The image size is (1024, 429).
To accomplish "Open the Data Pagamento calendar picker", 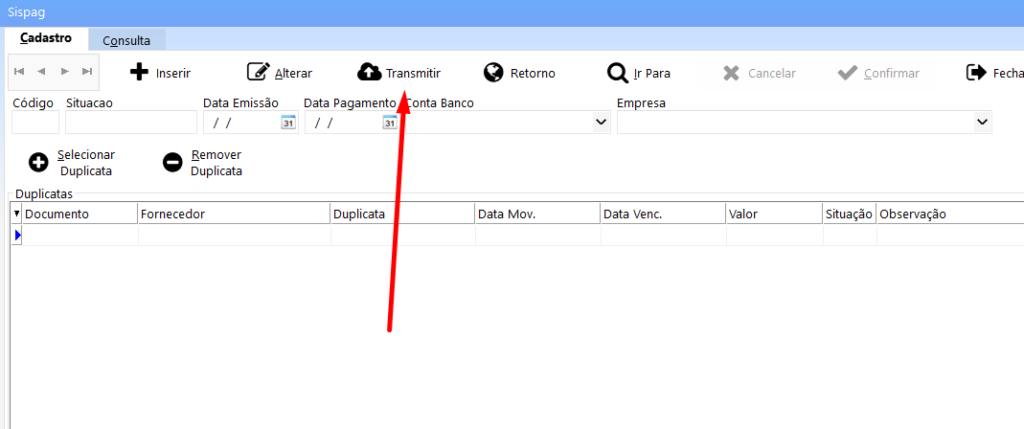I will click(389, 122).
